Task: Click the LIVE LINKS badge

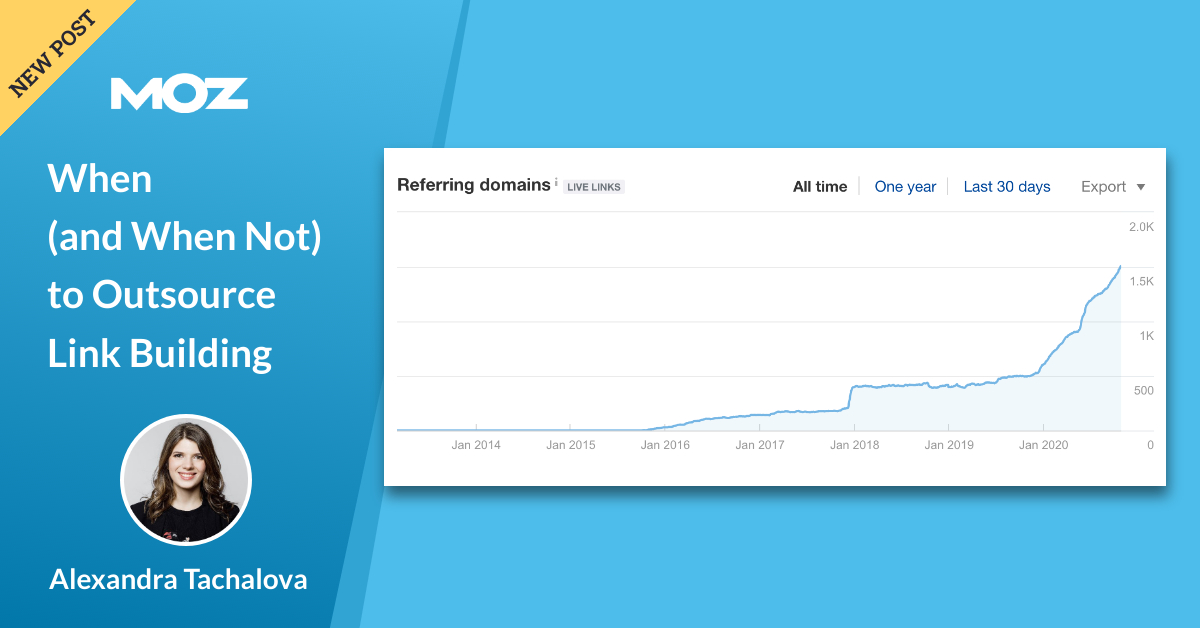Action: pos(594,187)
